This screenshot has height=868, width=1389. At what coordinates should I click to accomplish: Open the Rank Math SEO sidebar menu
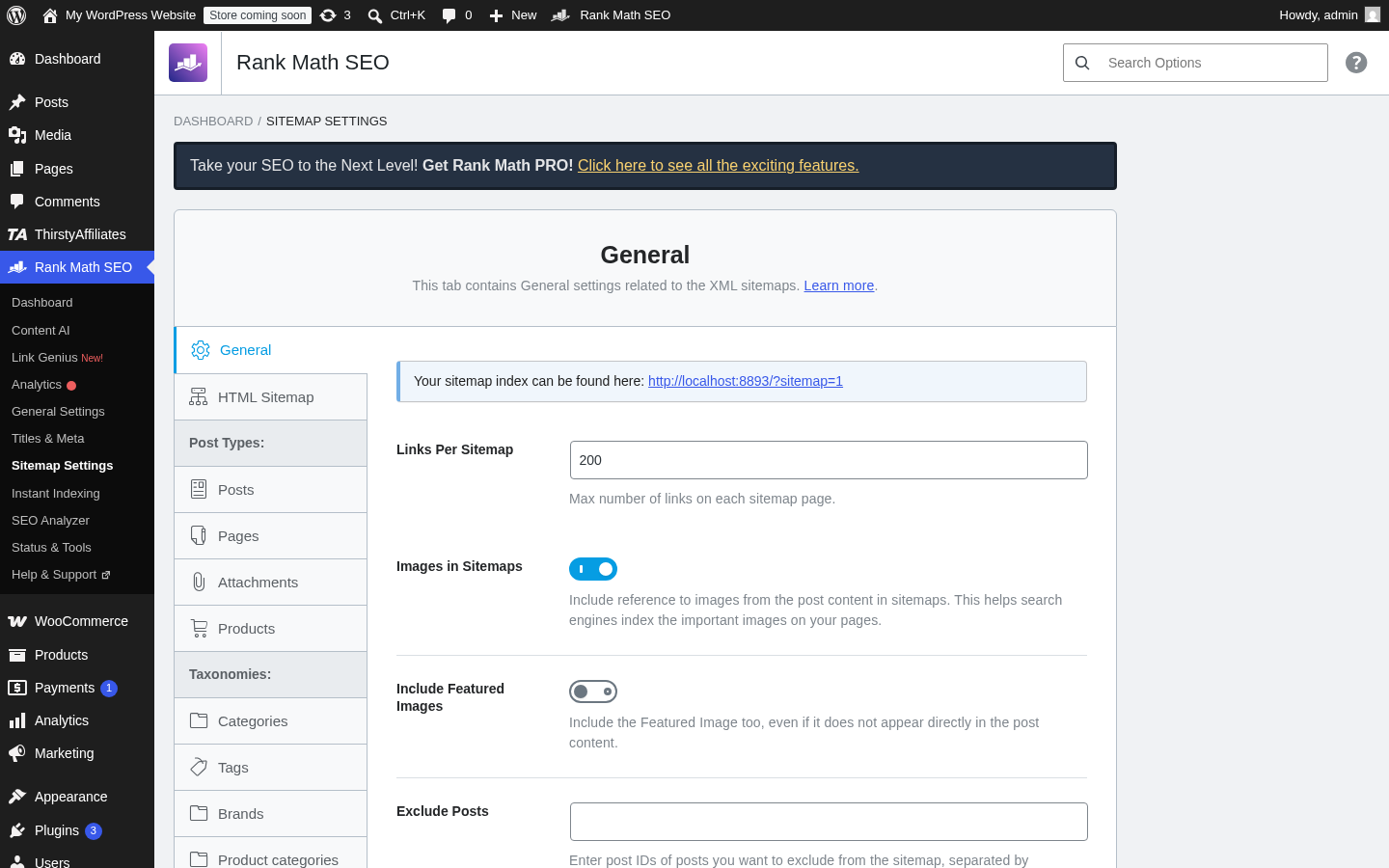click(x=77, y=267)
